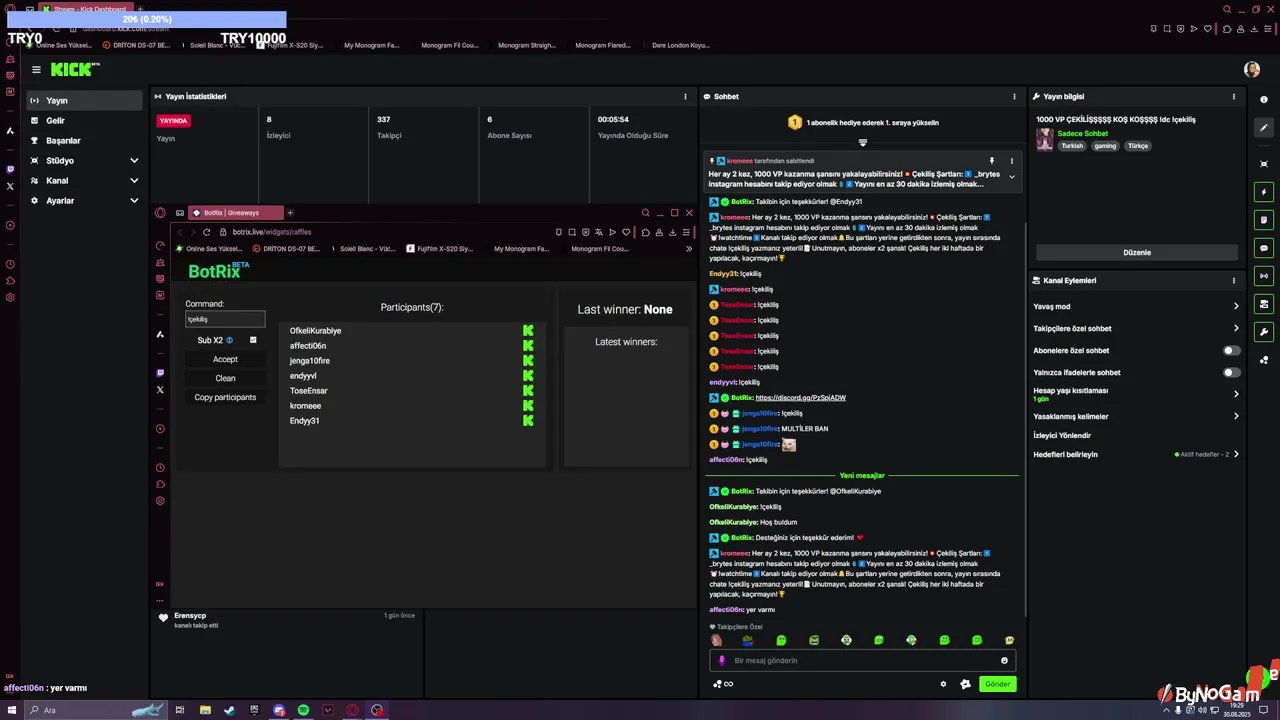Toggle Abonelere özel sohbet switch
The width and height of the screenshot is (1280, 720).
click(1232, 351)
